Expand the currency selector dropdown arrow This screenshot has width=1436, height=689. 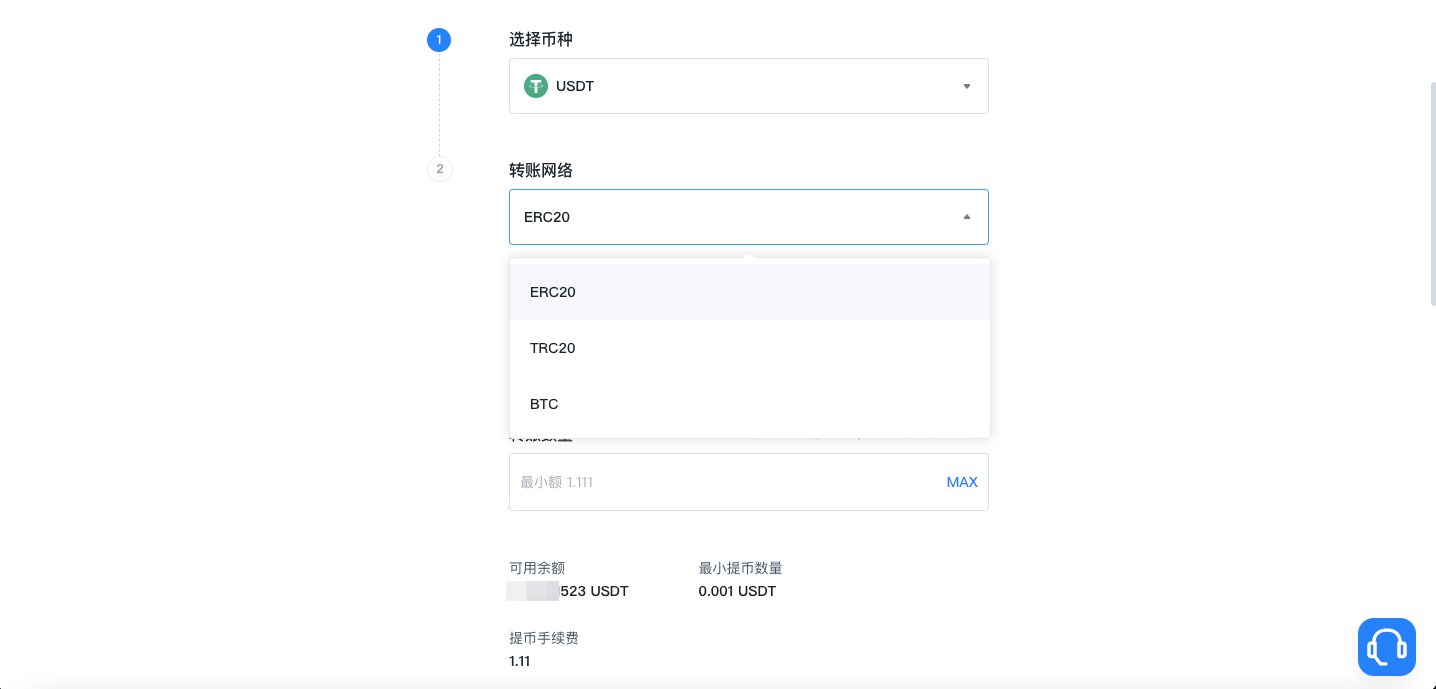click(966, 86)
